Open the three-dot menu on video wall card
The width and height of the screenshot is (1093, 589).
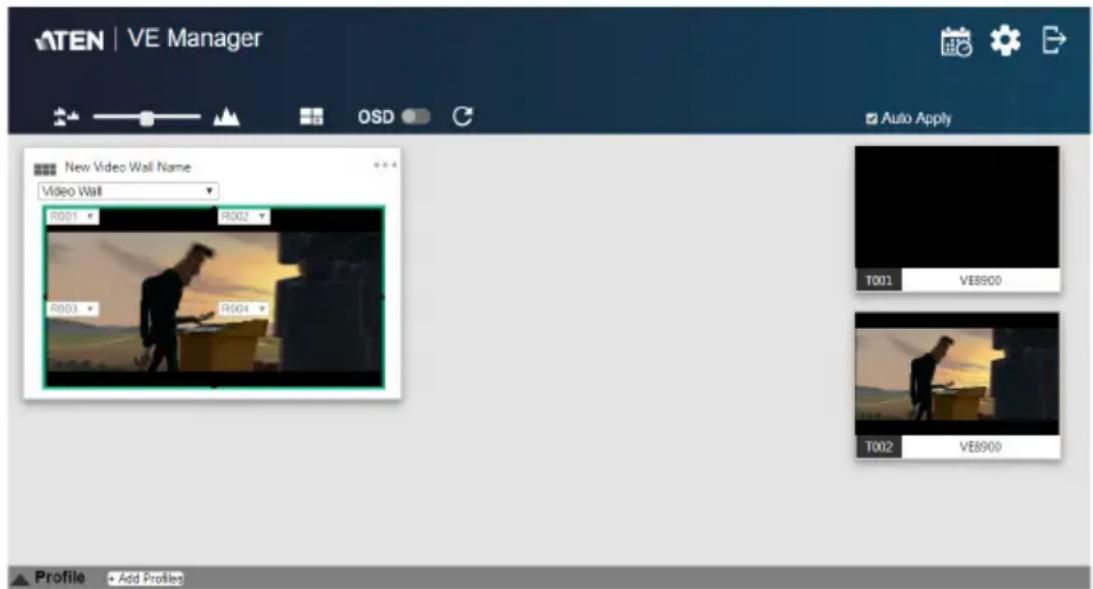[x=385, y=165]
